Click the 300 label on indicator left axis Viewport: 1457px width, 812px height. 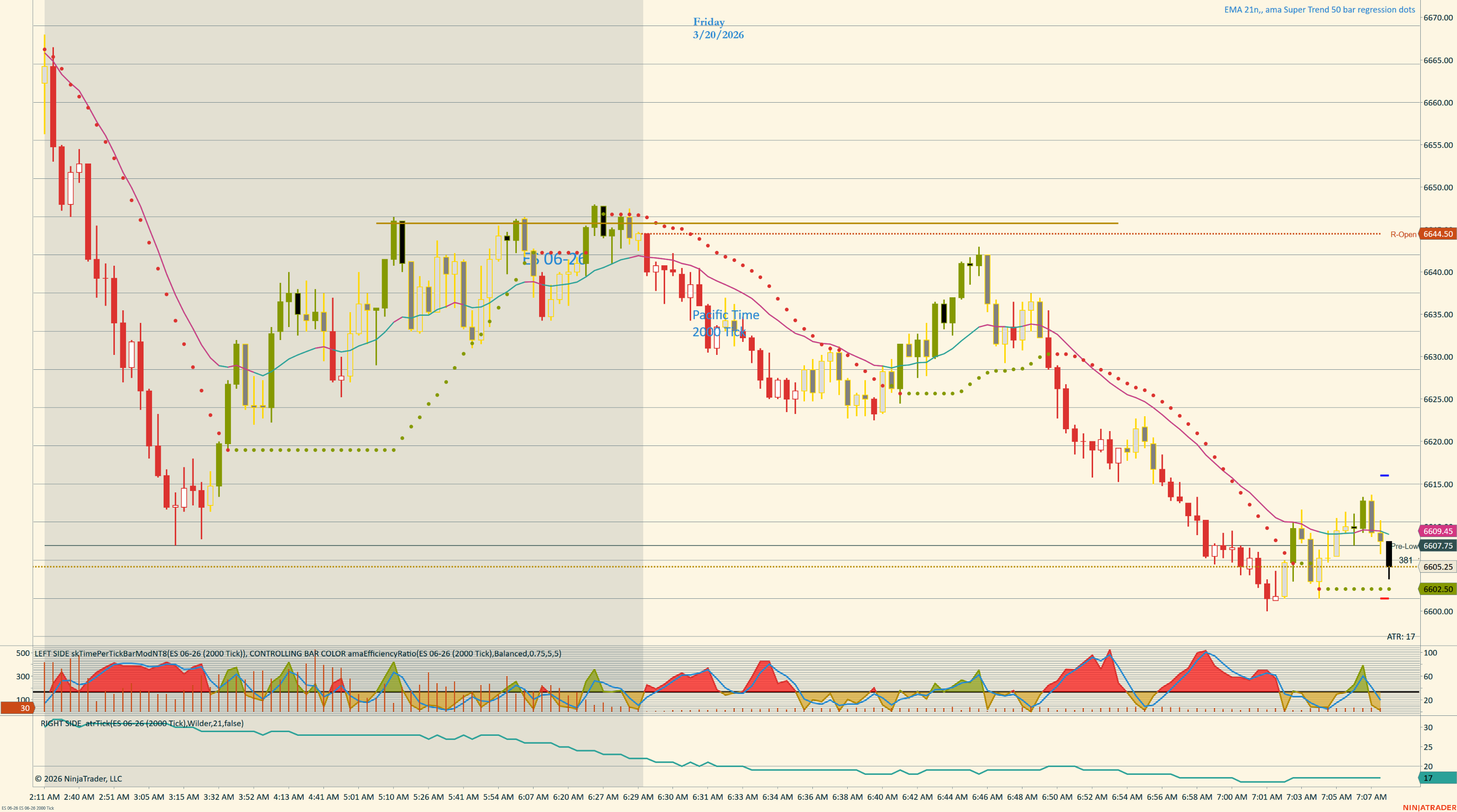pos(23,676)
